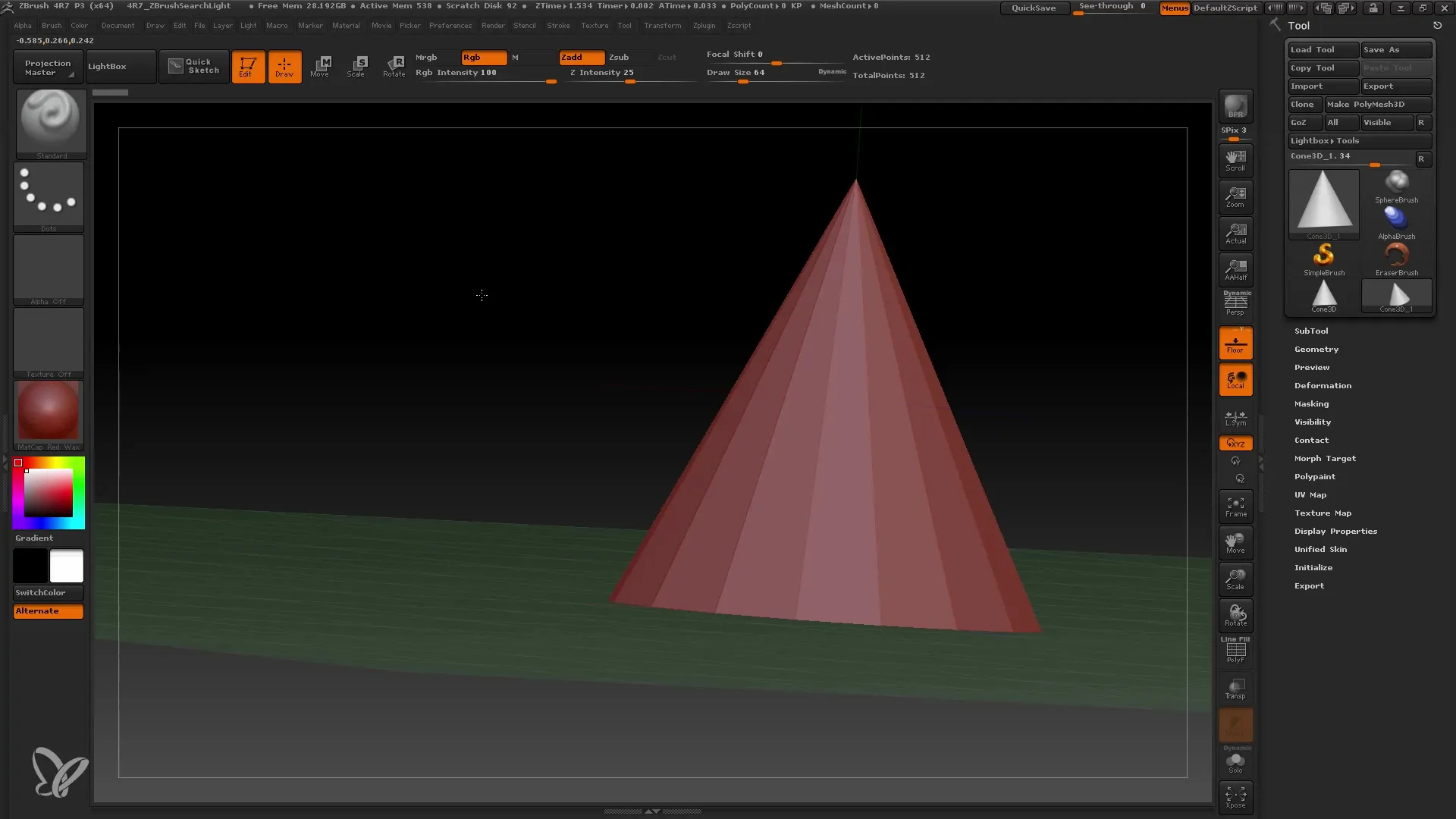Open the Stroke menu in menu bar

pyautogui.click(x=559, y=25)
